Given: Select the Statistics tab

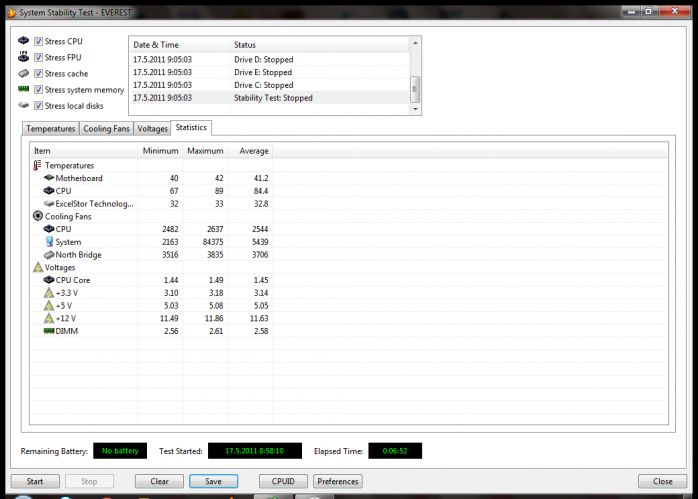Looking at the screenshot, I should (x=191, y=127).
